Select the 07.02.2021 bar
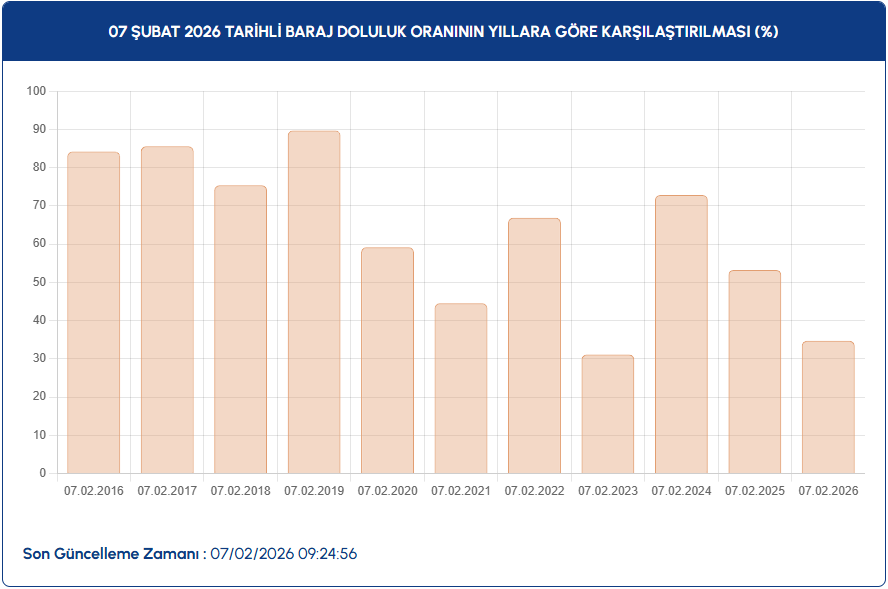The image size is (888, 589). click(x=461, y=388)
